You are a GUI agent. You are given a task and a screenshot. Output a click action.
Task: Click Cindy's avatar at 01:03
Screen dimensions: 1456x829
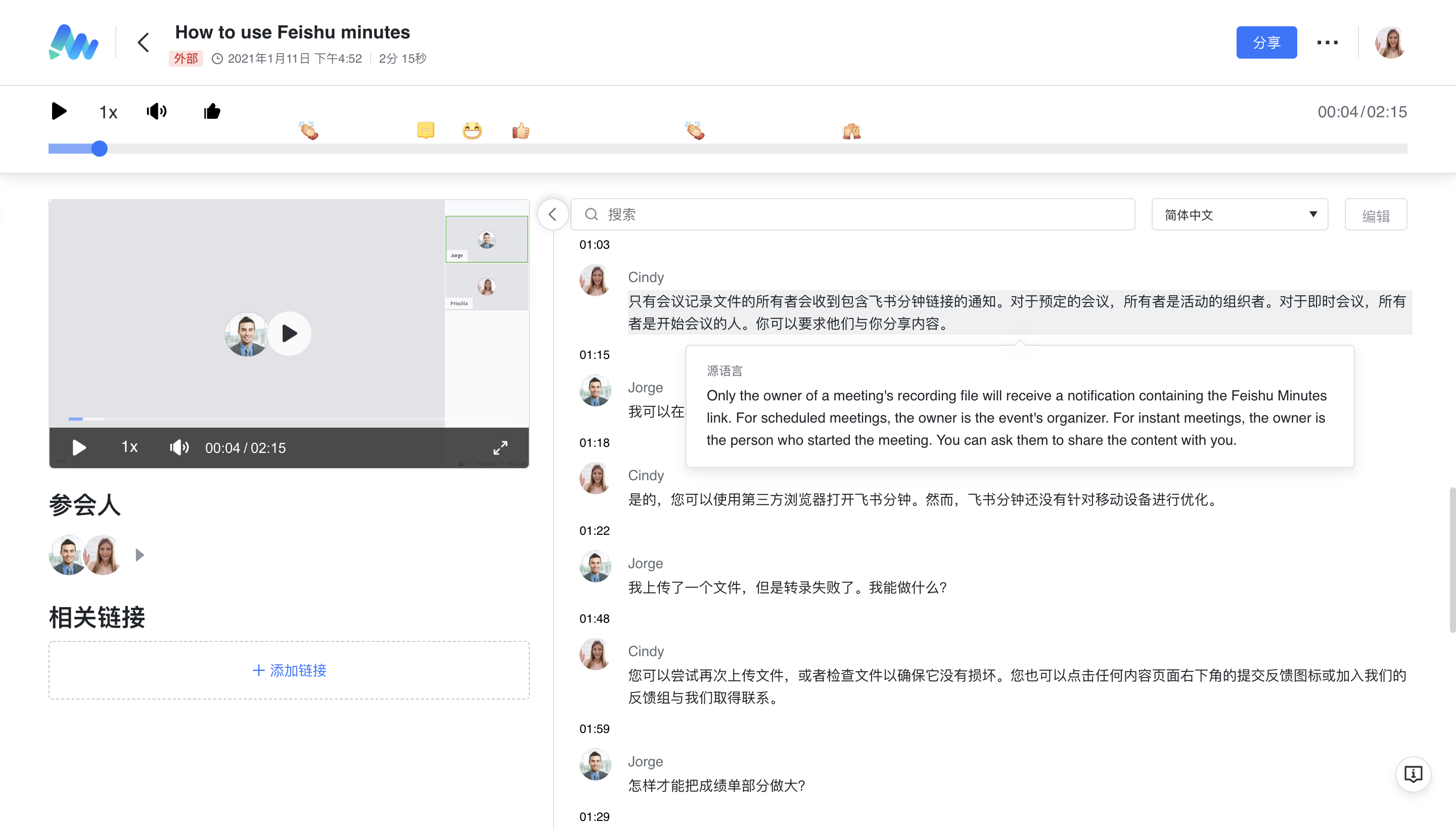(595, 280)
